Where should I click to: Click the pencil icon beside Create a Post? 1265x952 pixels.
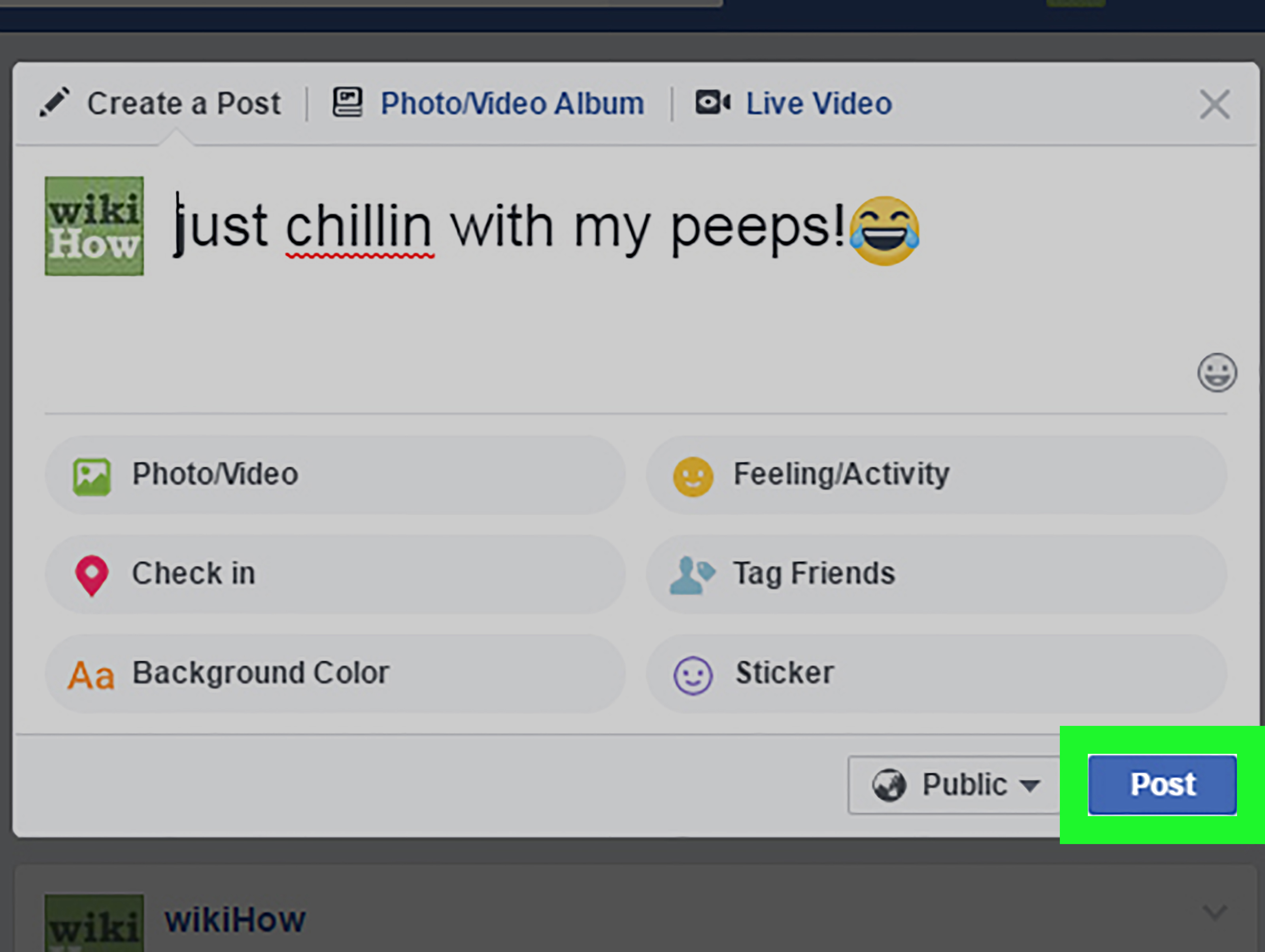(x=54, y=102)
